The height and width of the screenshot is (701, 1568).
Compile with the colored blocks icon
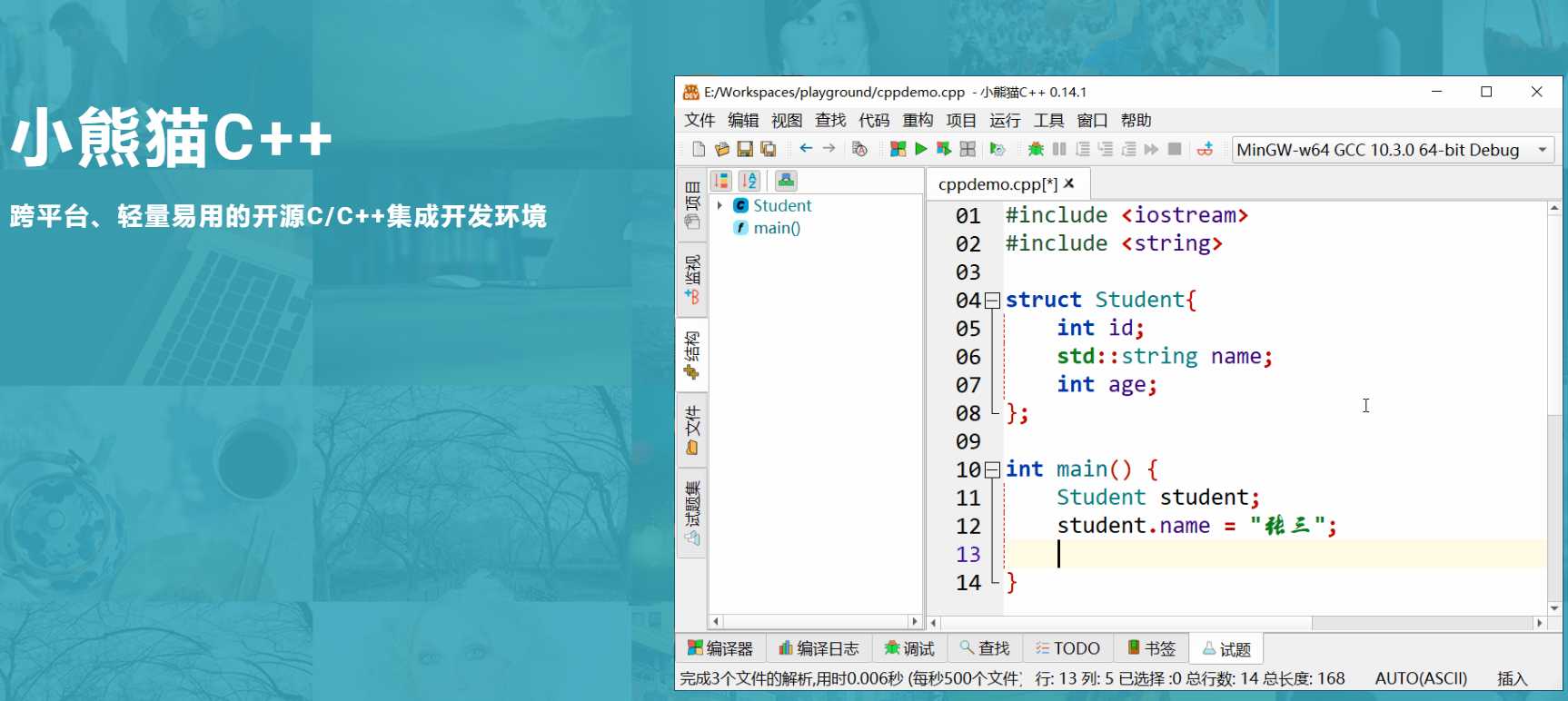(898, 149)
